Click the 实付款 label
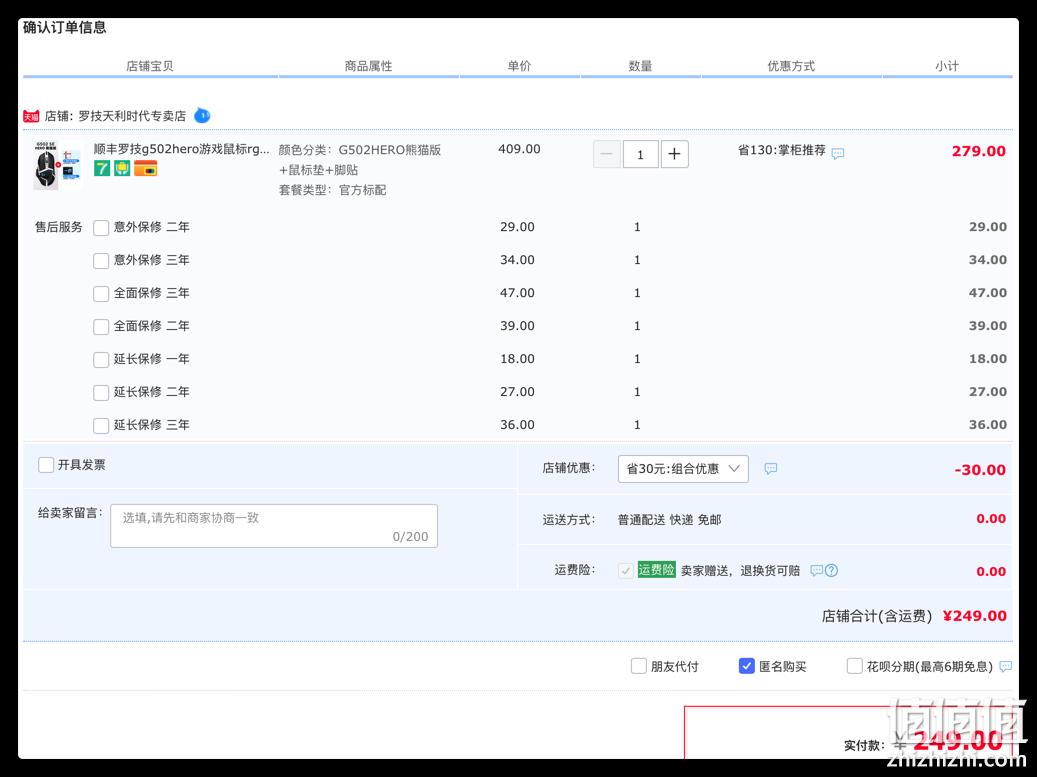 tap(864, 746)
